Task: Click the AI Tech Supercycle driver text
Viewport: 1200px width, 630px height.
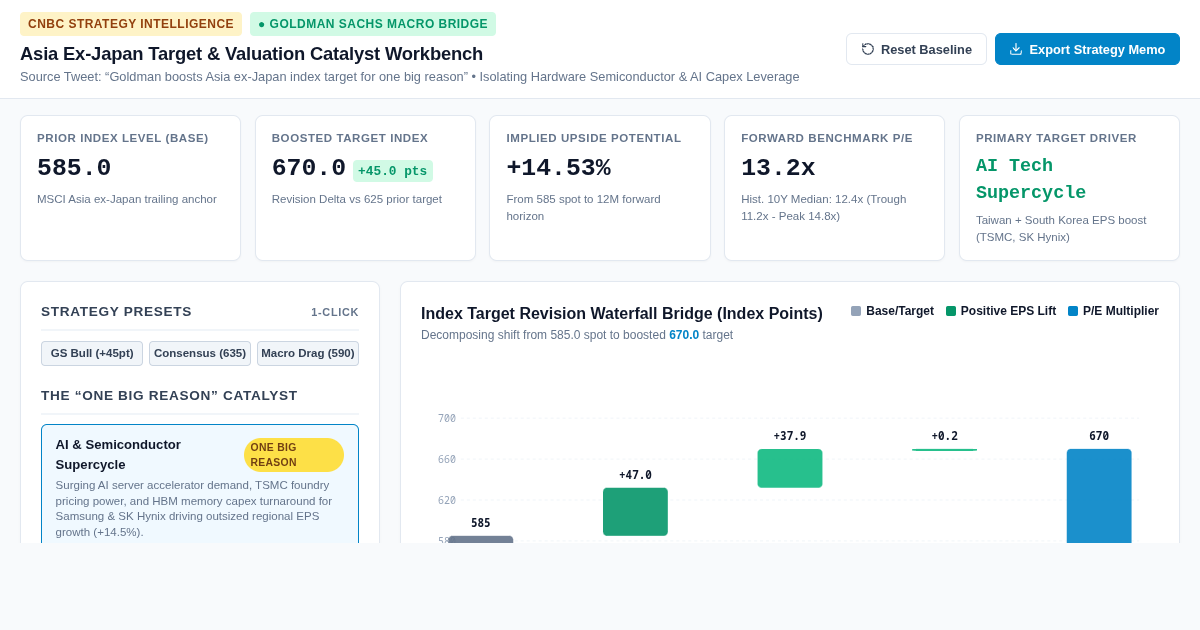Action: tap(1031, 179)
